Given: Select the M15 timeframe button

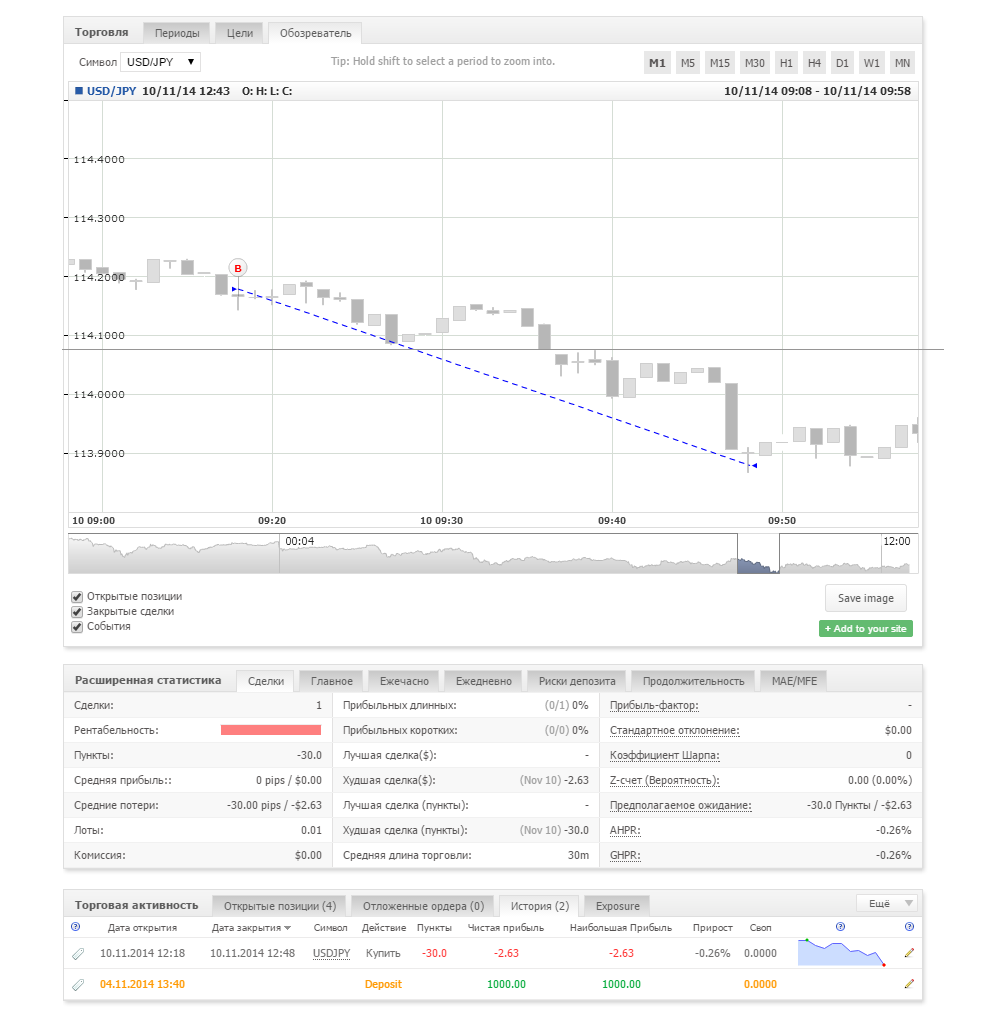Looking at the screenshot, I should coord(720,63).
